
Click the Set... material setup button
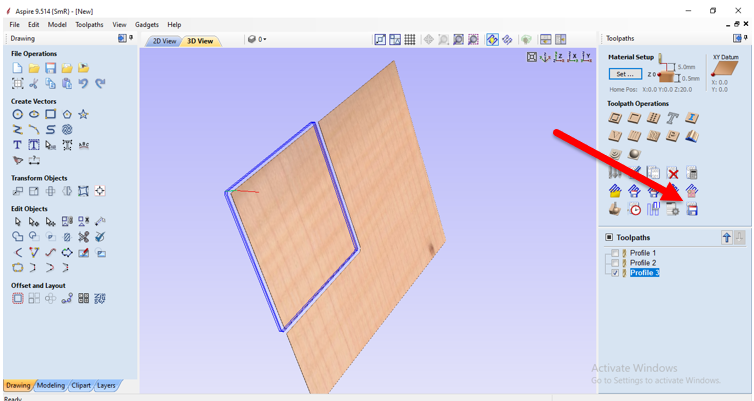tap(625, 74)
